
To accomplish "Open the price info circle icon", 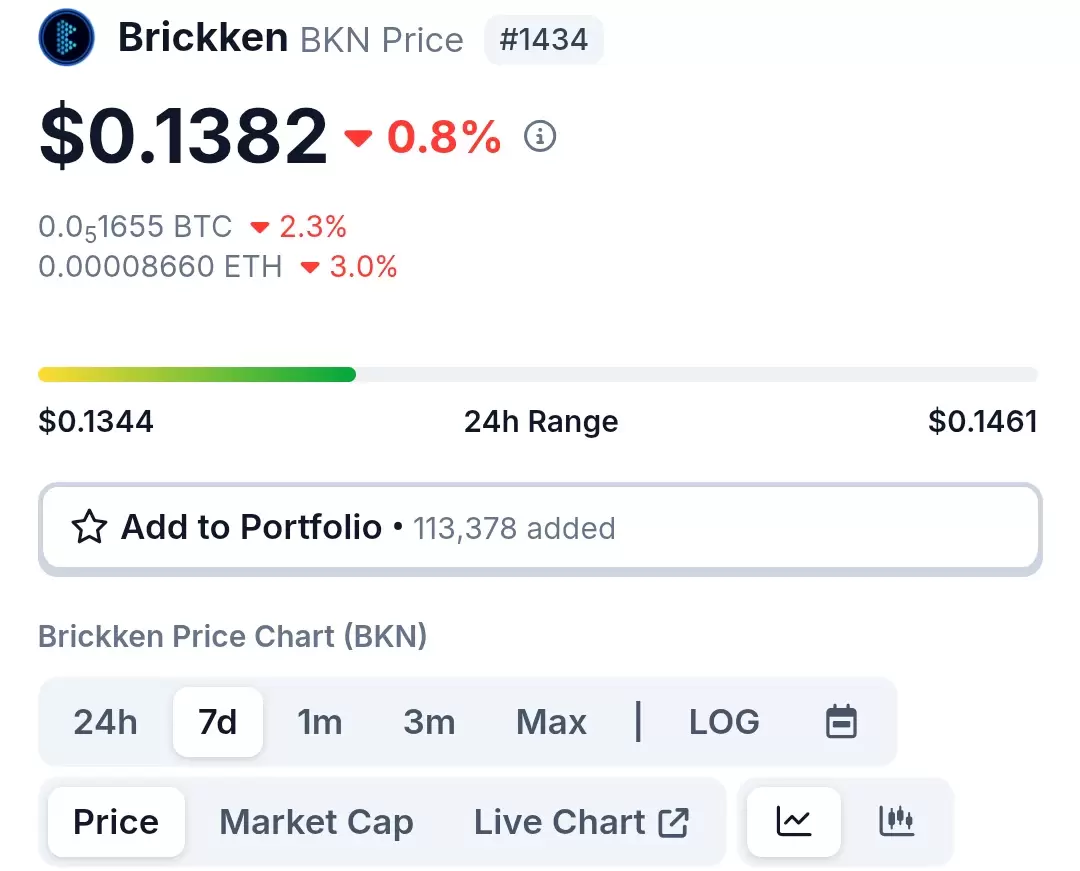I will click(x=539, y=136).
